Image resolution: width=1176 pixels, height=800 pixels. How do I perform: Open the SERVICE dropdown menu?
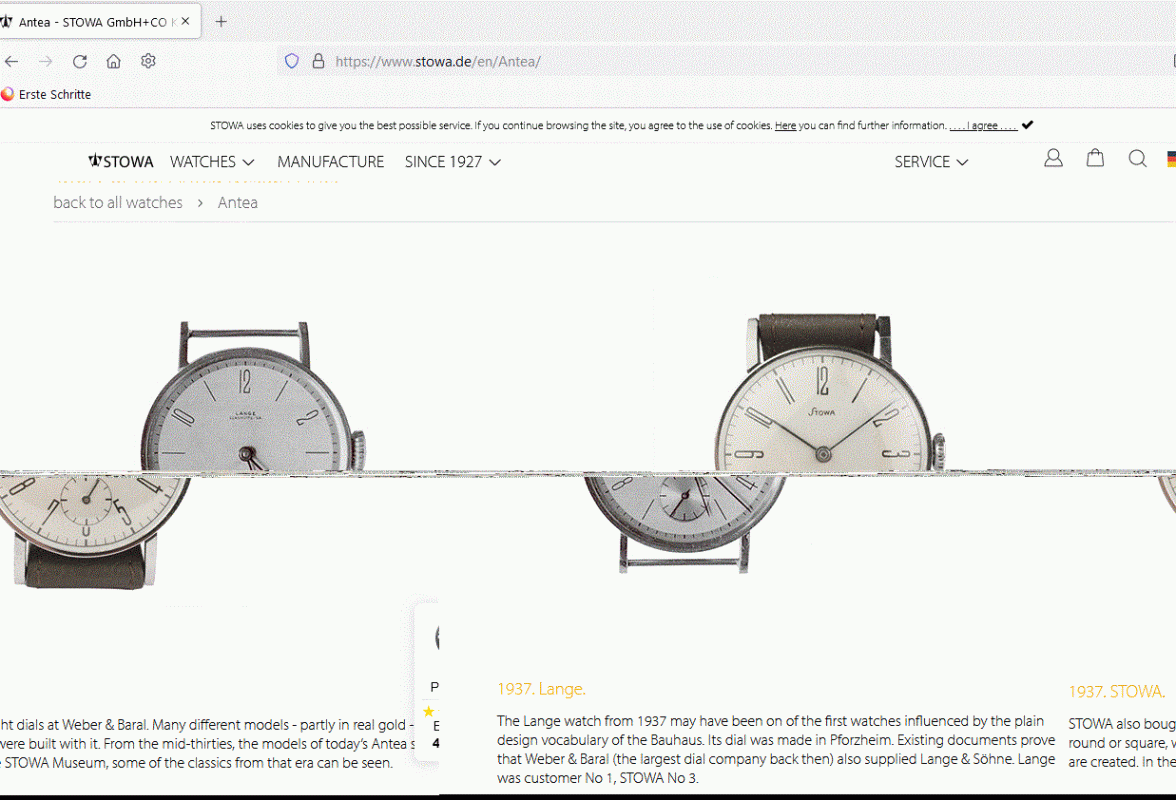pos(931,162)
